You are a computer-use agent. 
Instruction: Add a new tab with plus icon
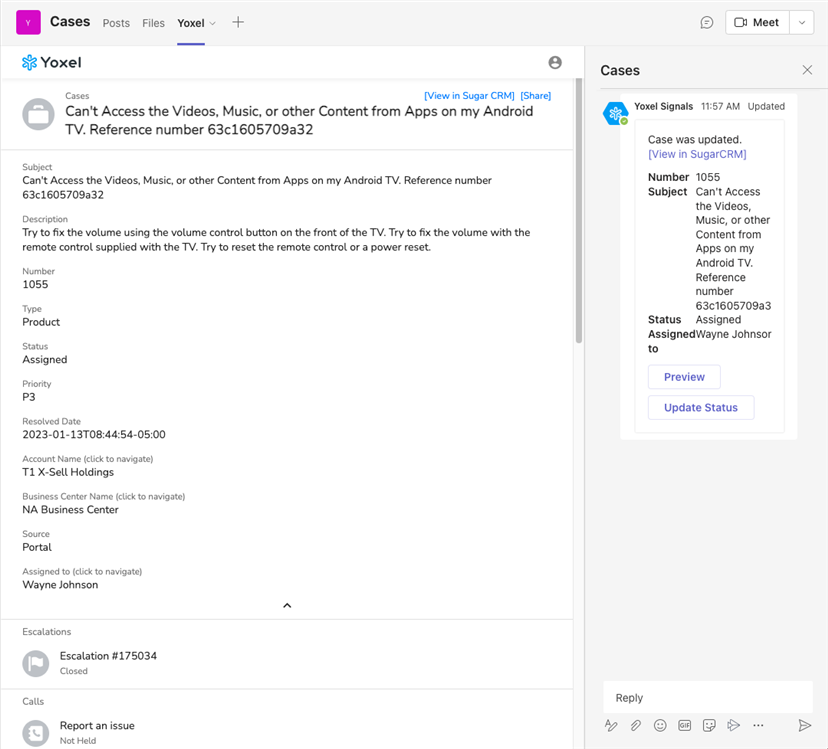point(238,22)
